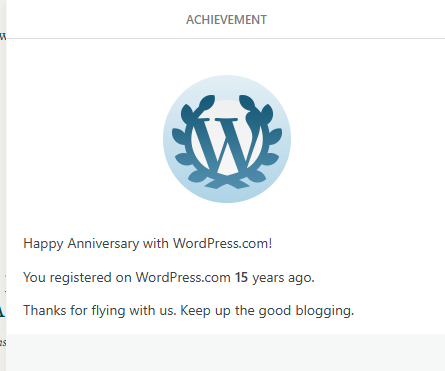The height and width of the screenshot is (371, 445).
Task: Click the cut-off text at the top left edge
Action: 3,36
